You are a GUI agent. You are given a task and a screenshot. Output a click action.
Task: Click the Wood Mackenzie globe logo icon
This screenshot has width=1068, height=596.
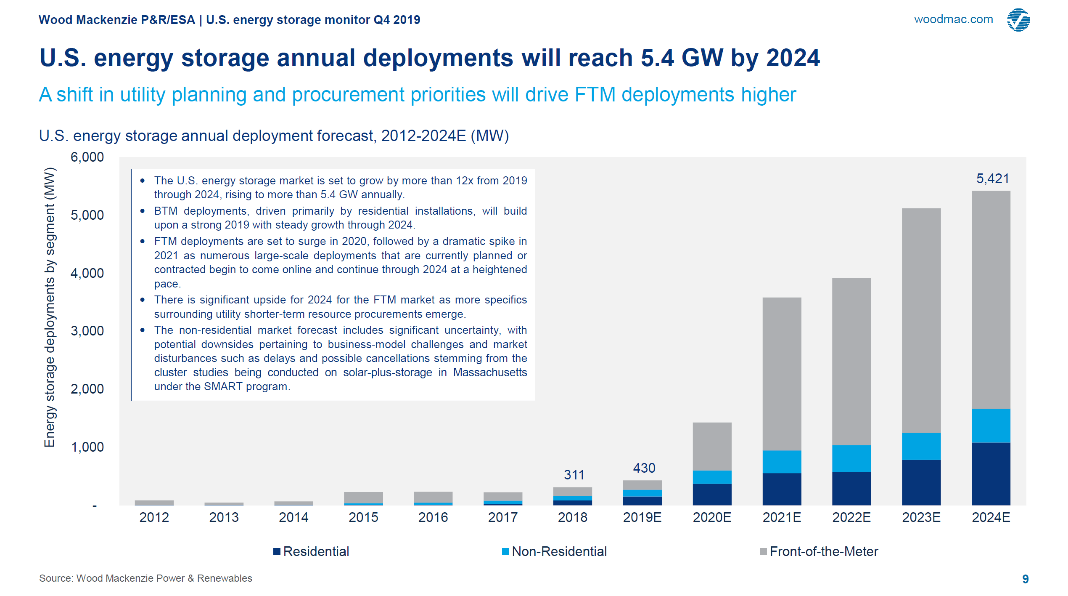[1018, 20]
